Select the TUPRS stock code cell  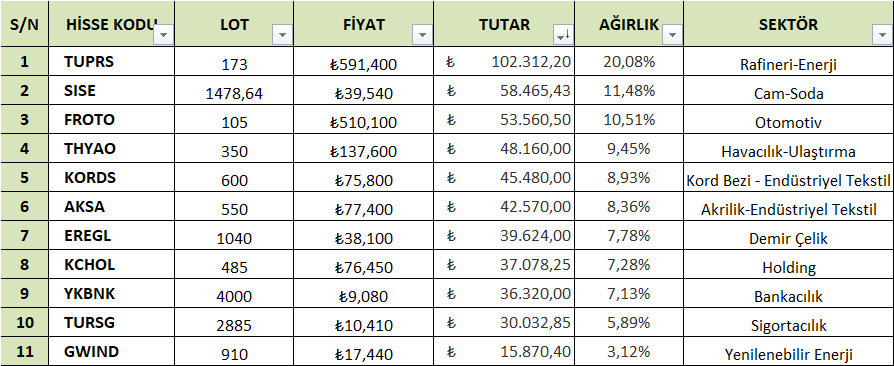(x=112, y=62)
